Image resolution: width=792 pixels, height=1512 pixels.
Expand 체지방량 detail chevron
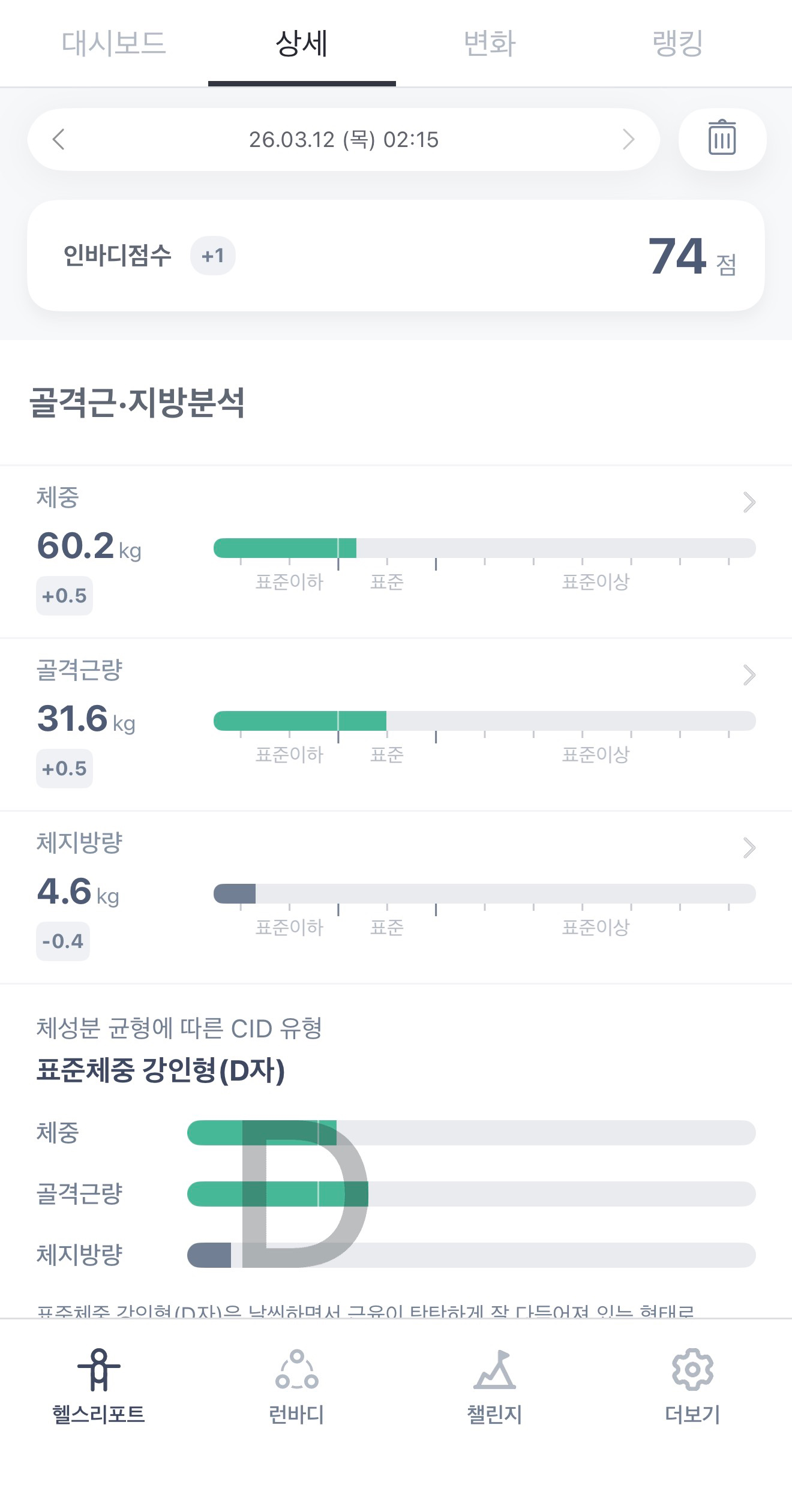click(x=749, y=848)
